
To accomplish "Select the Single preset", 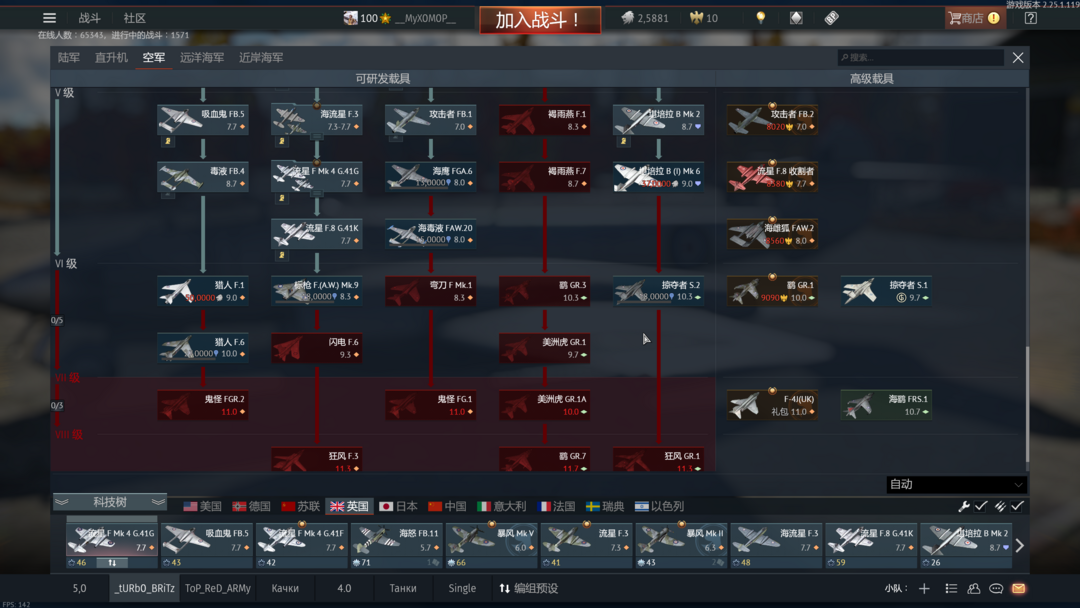I will coord(462,588).
